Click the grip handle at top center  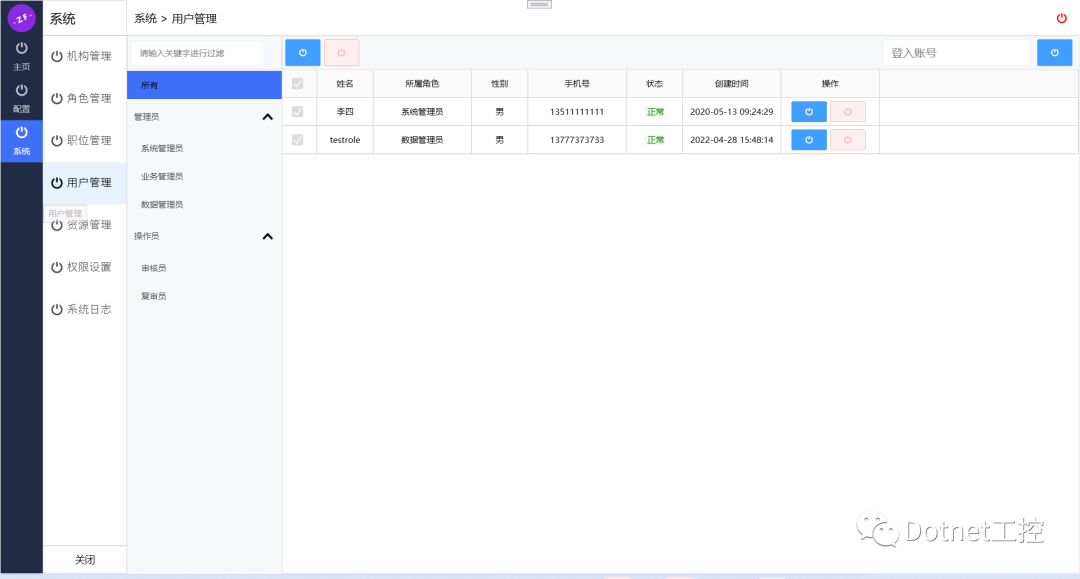[539, 4]
